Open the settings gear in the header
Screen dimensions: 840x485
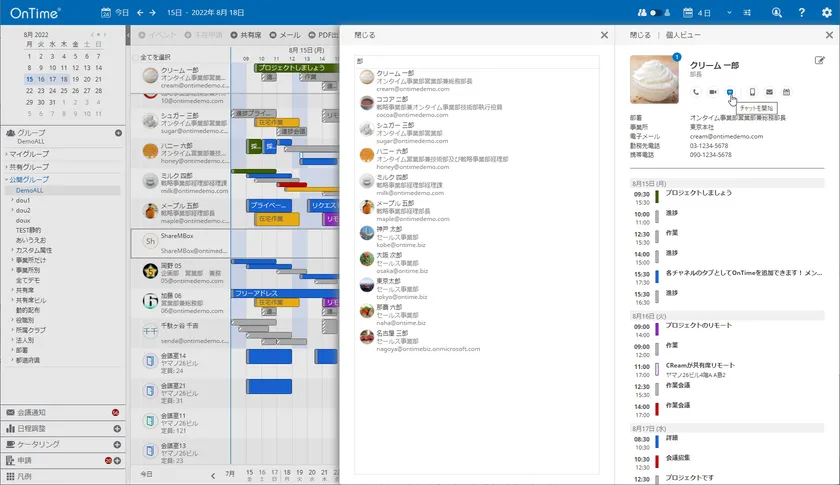click(827, 12)
